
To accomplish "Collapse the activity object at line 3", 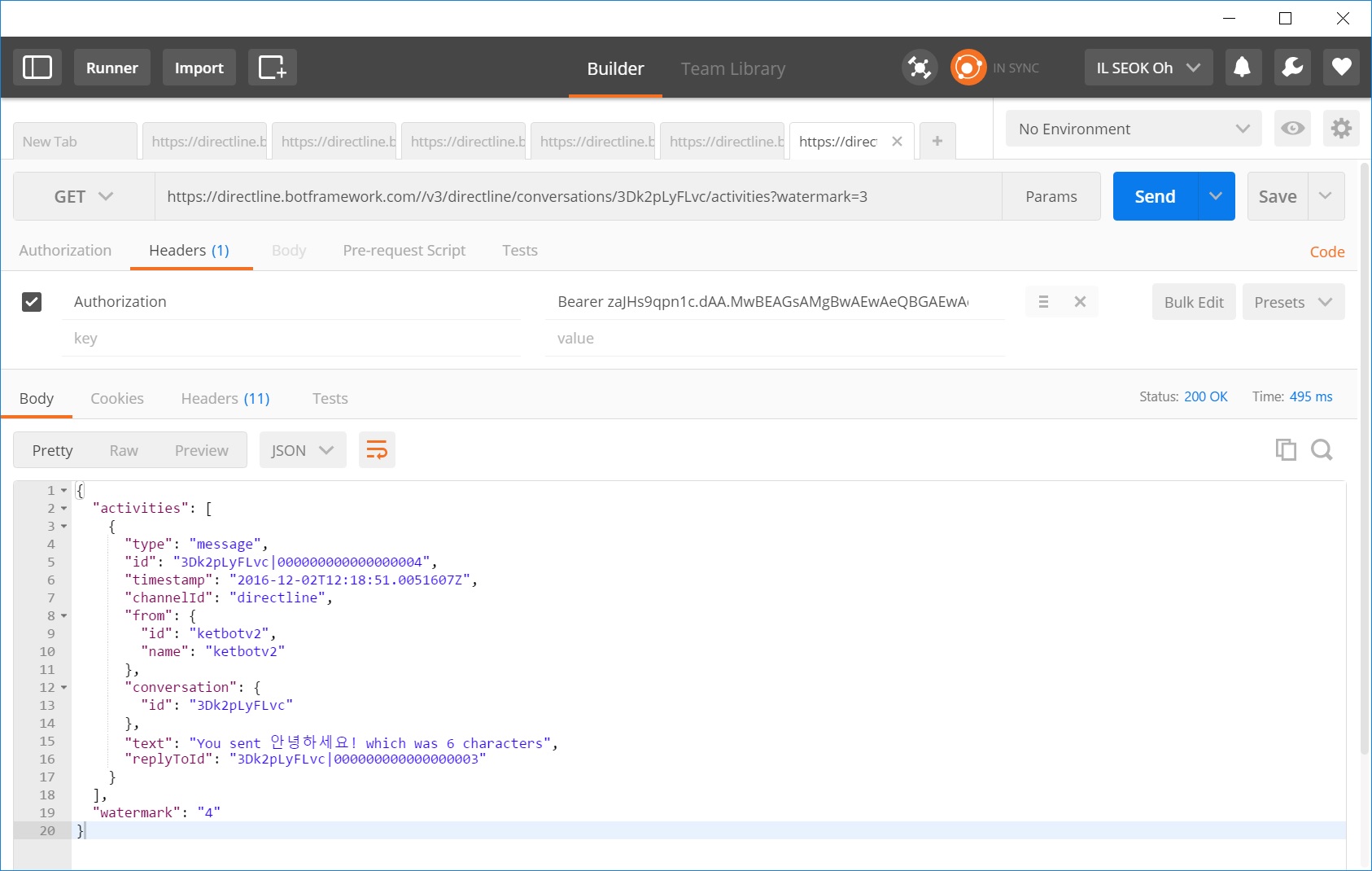I will (x=64, y=527).
